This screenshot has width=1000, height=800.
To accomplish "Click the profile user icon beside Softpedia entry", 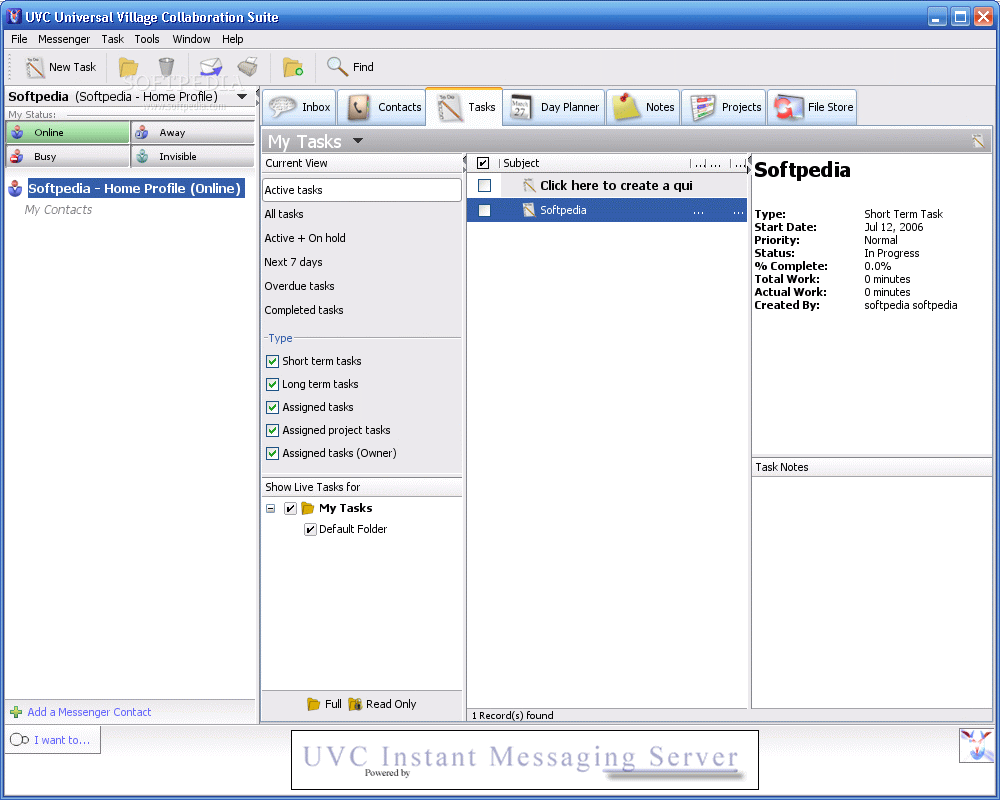I will pos(15,189).
